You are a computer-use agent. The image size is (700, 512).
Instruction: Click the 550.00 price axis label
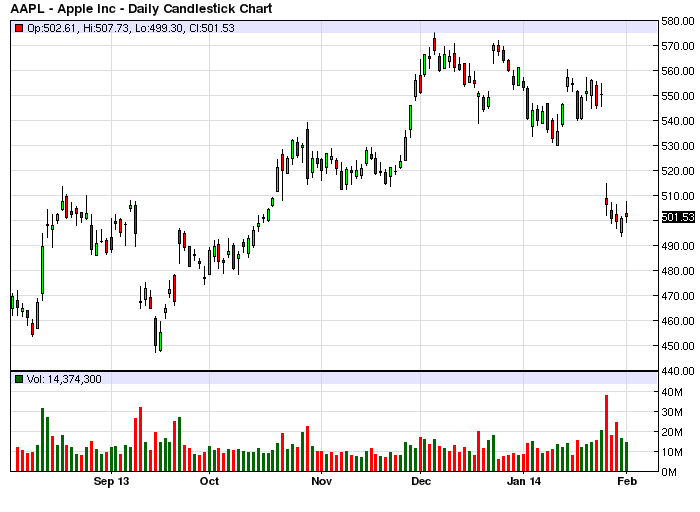tap(678, 96)
